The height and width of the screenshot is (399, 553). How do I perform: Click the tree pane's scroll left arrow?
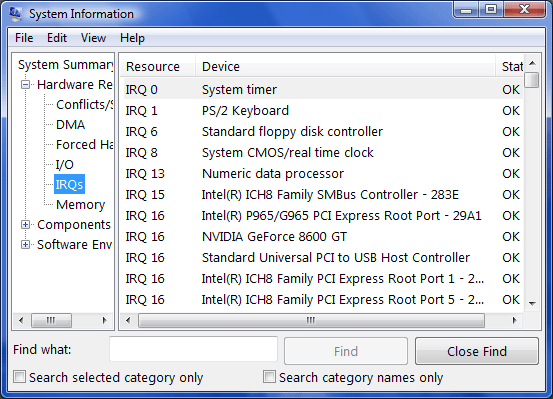21,320
